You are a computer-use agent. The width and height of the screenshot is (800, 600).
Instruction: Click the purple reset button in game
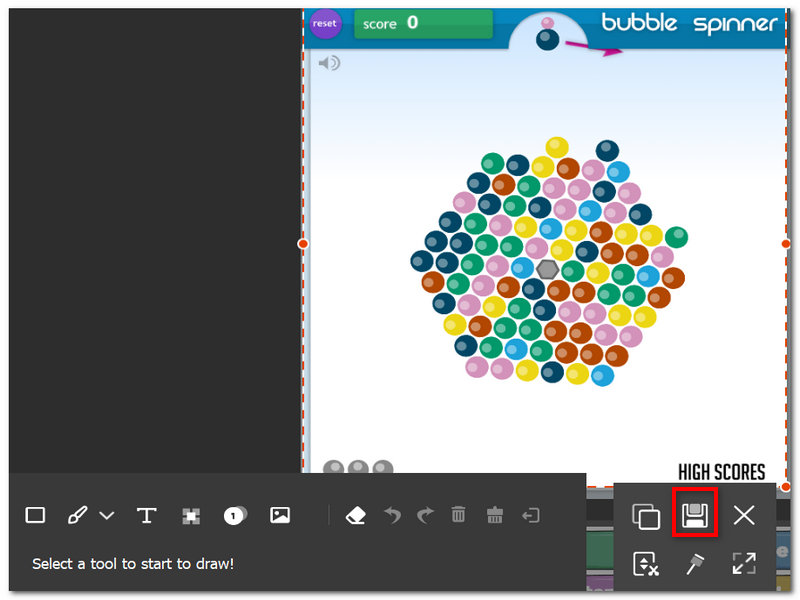click(325, 23)
